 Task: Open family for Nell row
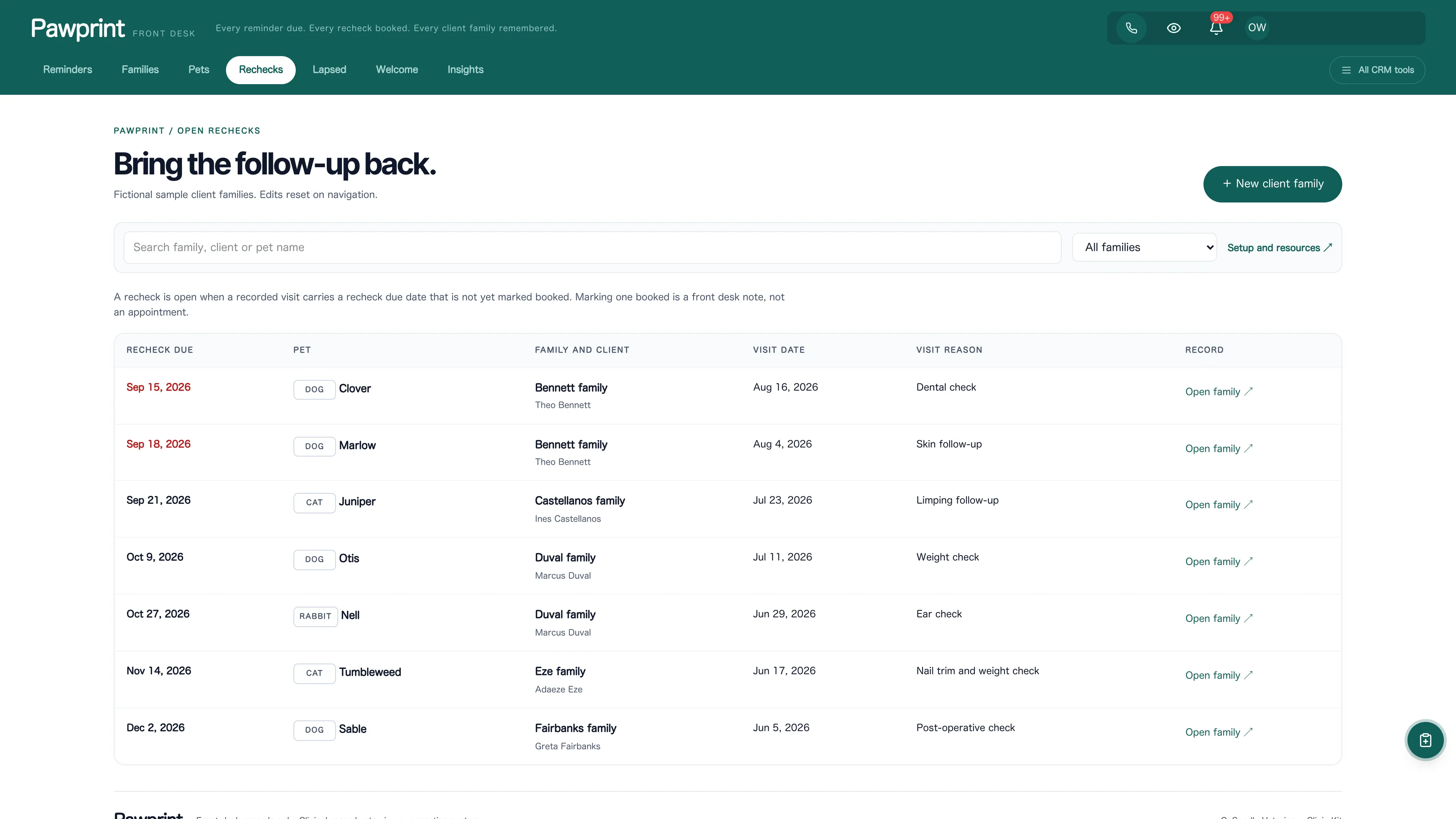point(1219,618)
